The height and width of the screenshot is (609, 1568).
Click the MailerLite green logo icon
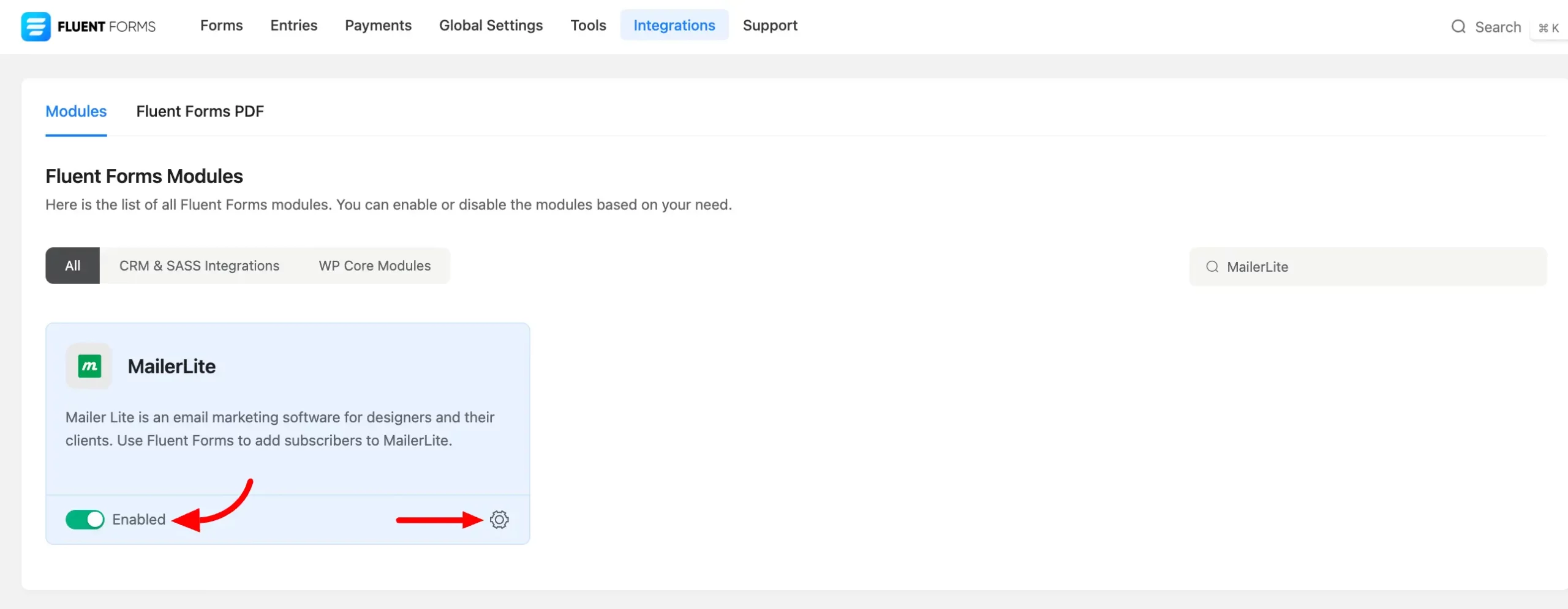(x=89, y=367)
